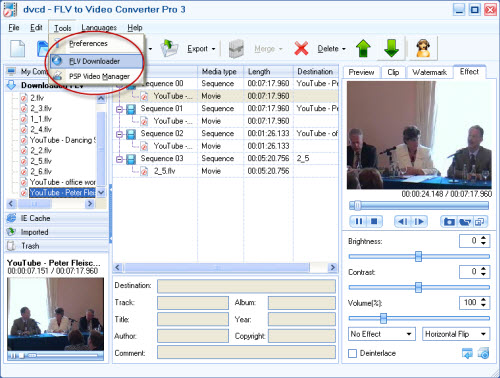The height and width of the screenshot is (378, 500).
Task: Click the globe effect icon at the bottom right
Action: (483, 353)
